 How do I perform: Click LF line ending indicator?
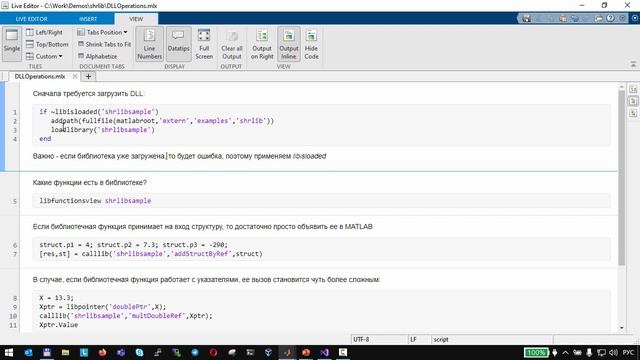click(x=413, y=340)
